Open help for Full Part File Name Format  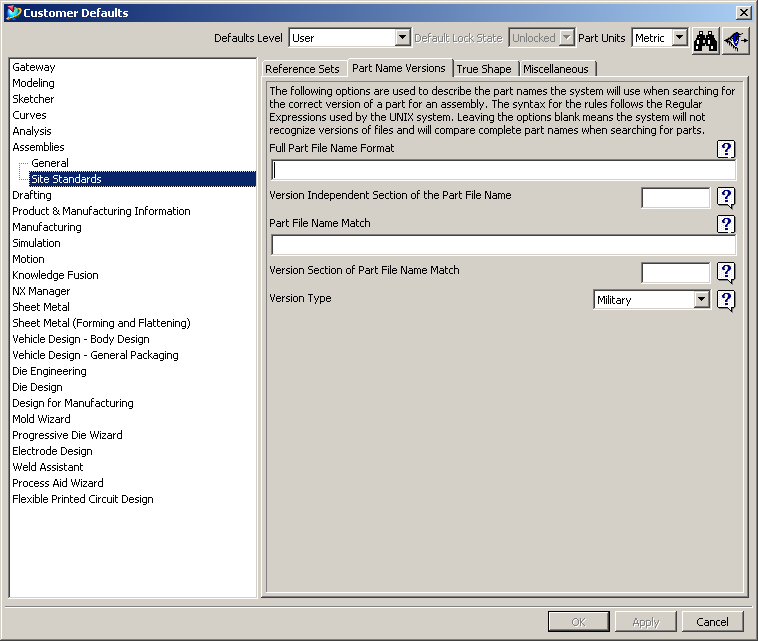point(726,149)
